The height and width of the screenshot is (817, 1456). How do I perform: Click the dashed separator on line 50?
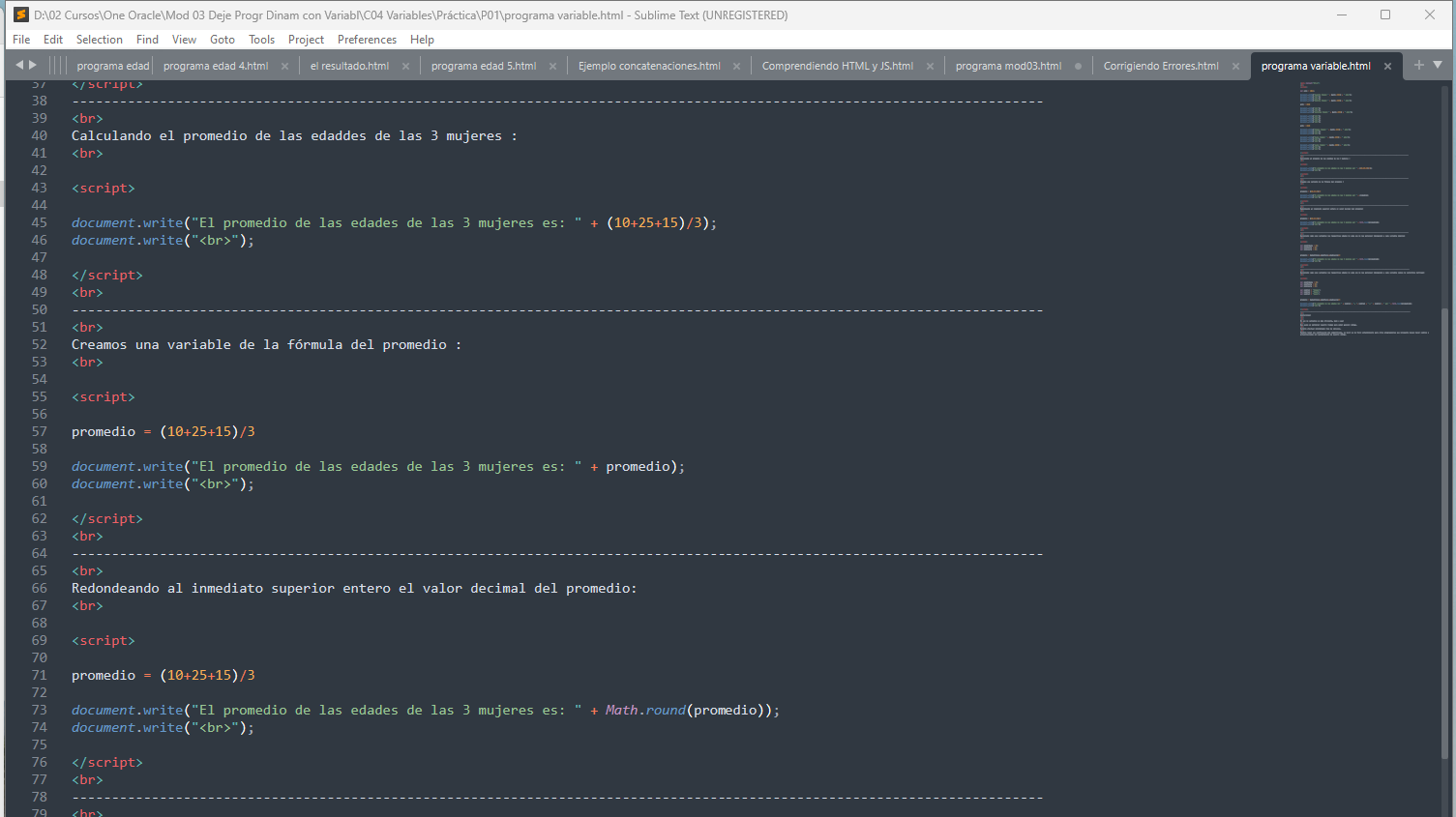point(557,309)
